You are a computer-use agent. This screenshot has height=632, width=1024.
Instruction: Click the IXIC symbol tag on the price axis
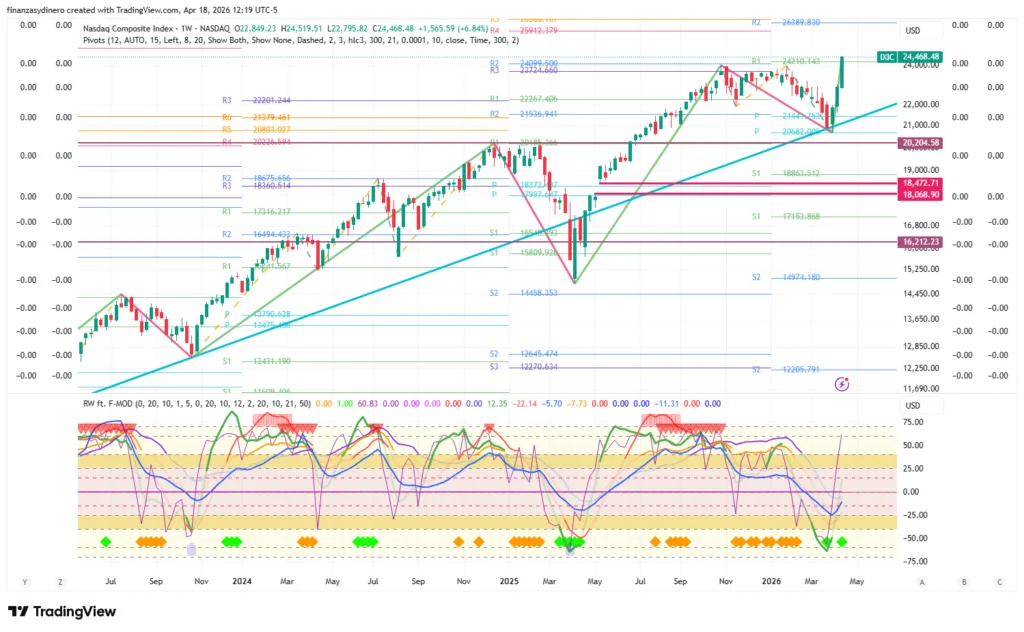886,57
